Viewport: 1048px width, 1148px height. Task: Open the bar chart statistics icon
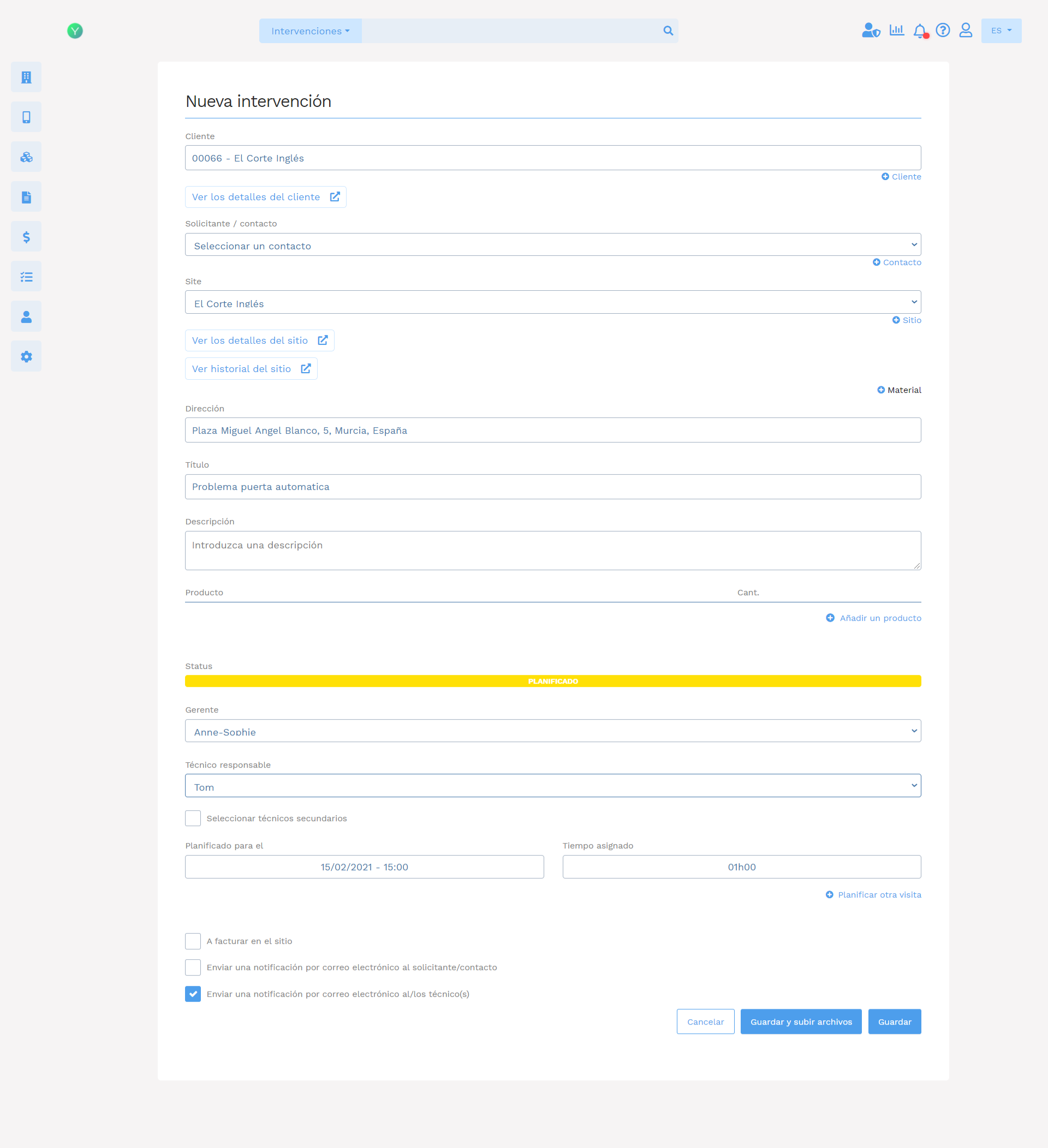(896, 30)
